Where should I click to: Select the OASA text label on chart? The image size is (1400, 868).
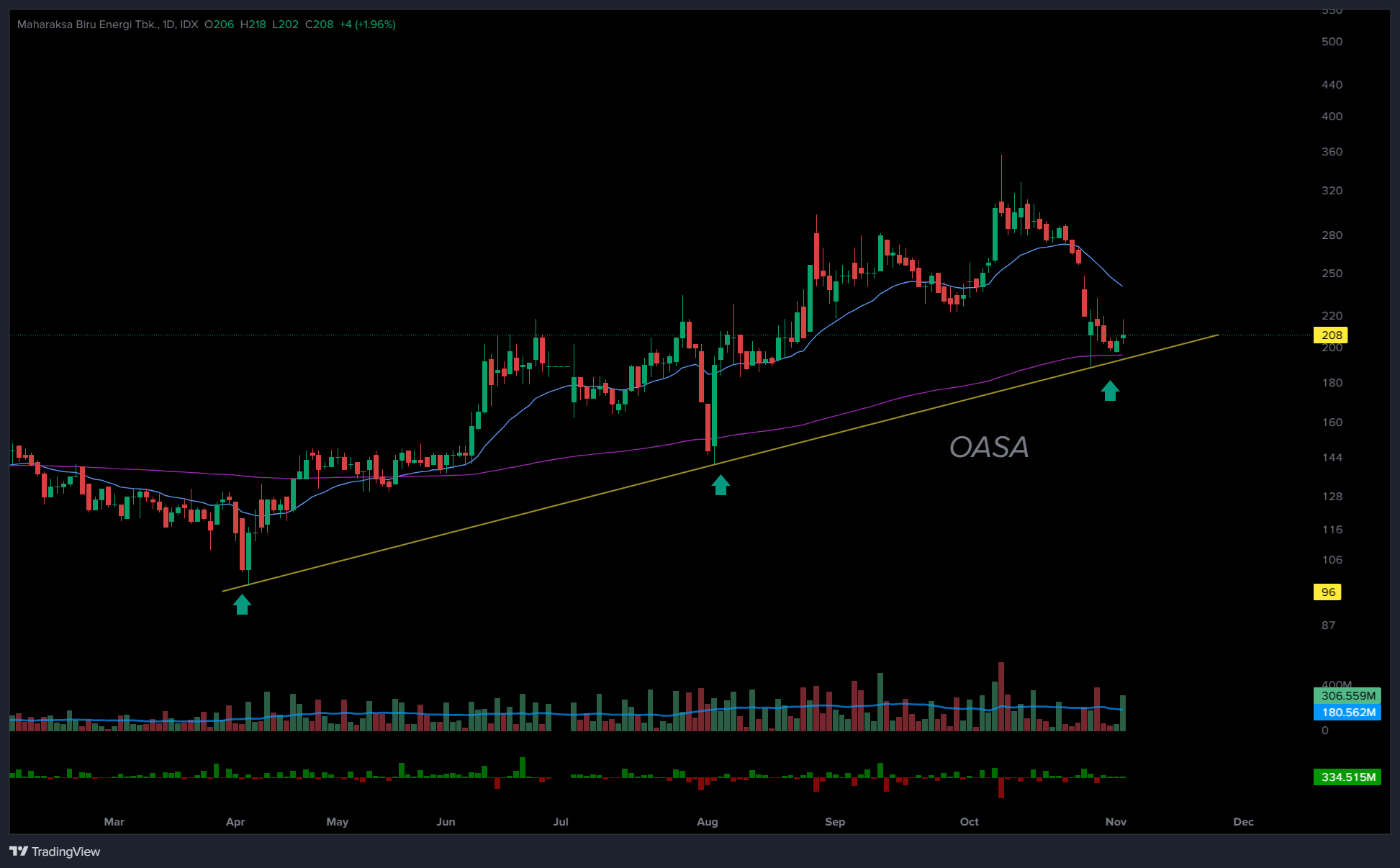coord(988,448)
